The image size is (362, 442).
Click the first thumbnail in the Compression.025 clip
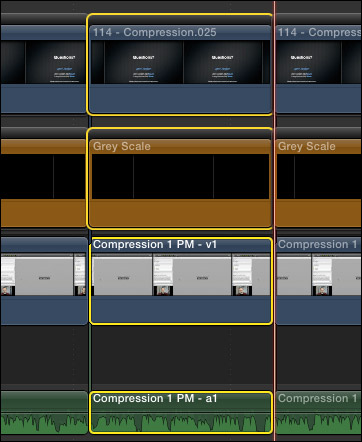(144, 62)
